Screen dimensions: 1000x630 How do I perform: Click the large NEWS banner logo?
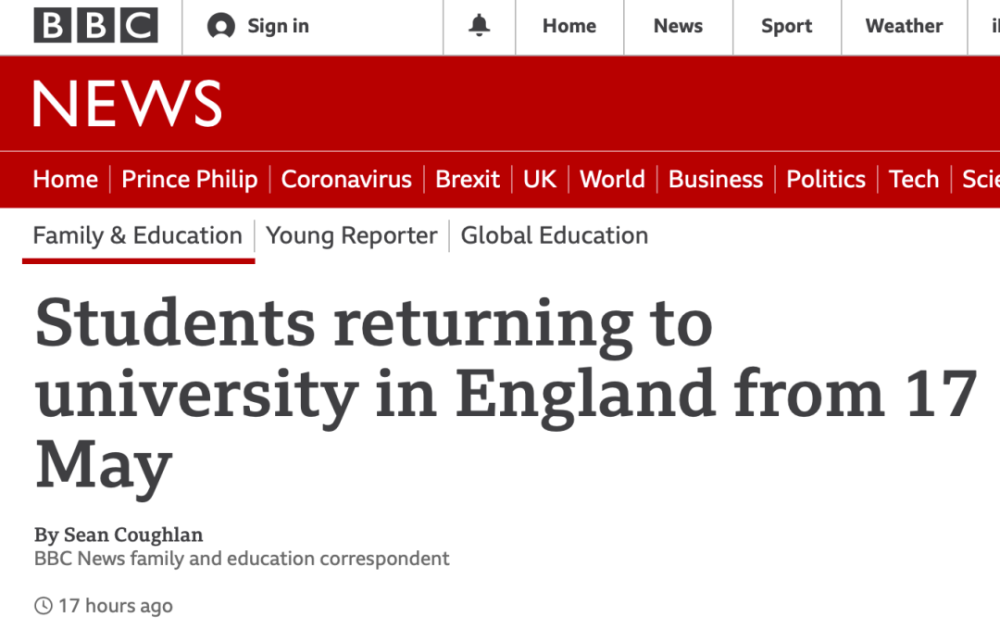[127, 103]
